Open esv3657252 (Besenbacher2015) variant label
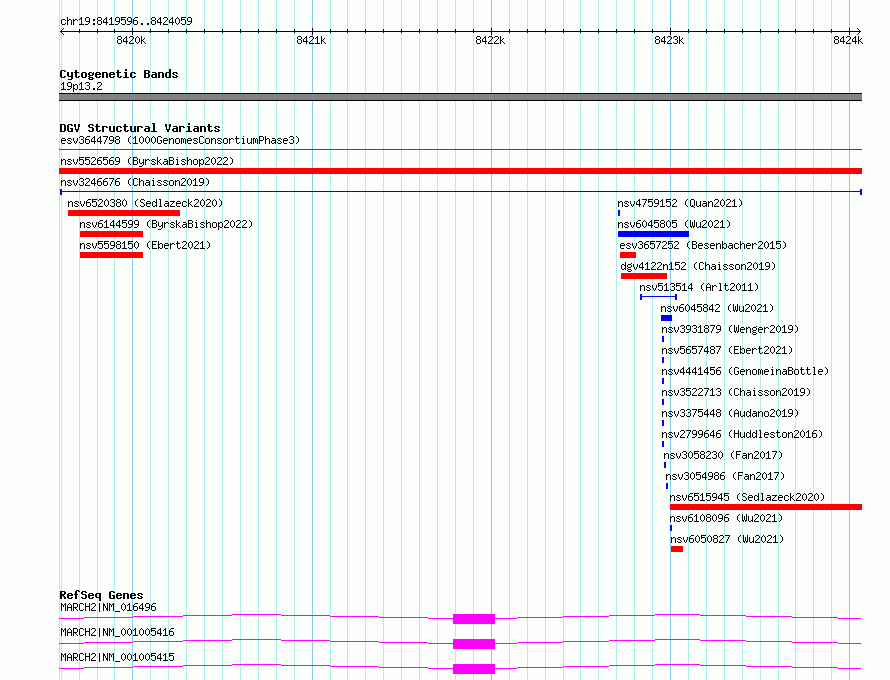 click(703, 245)
